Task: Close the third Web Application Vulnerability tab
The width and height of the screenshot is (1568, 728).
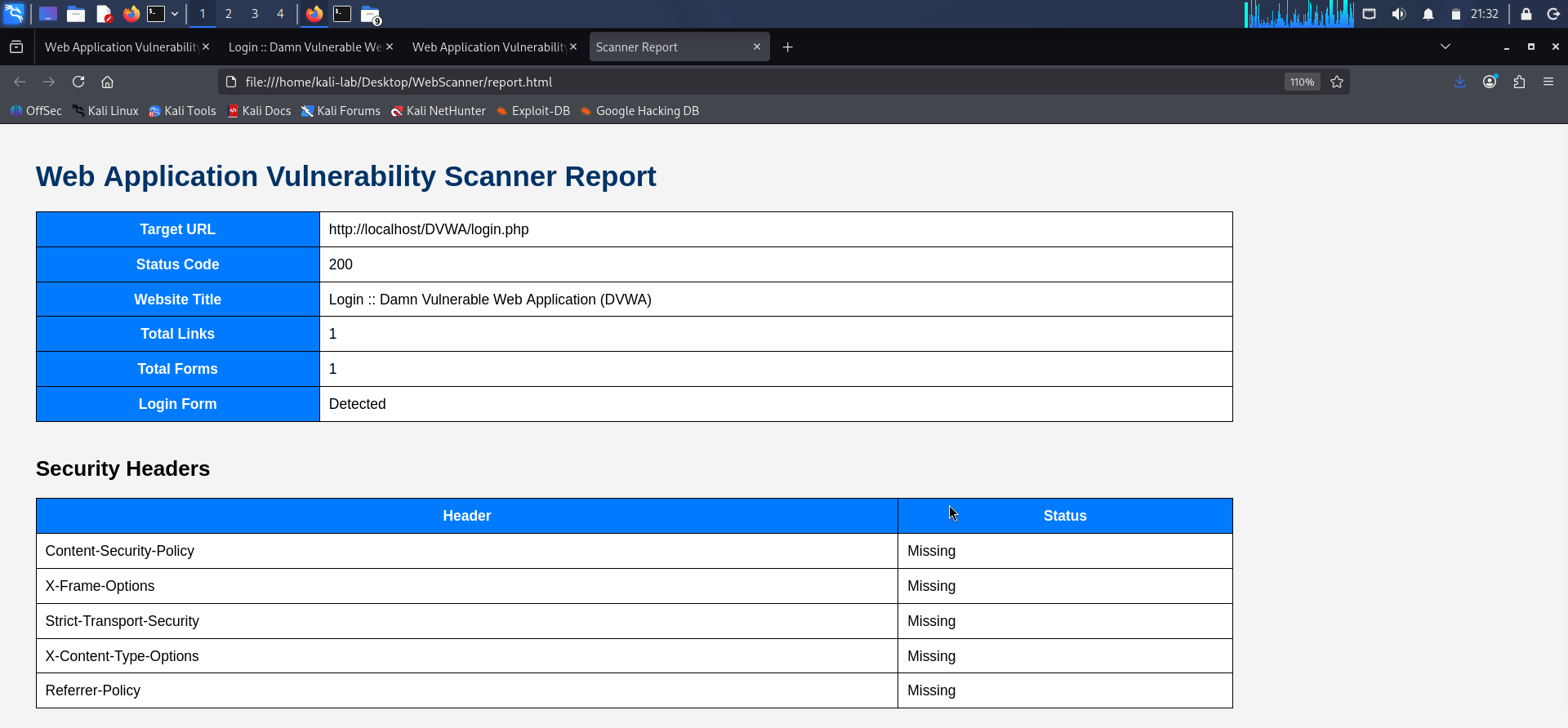Action: pyautogui.click(x=573, y=47)
